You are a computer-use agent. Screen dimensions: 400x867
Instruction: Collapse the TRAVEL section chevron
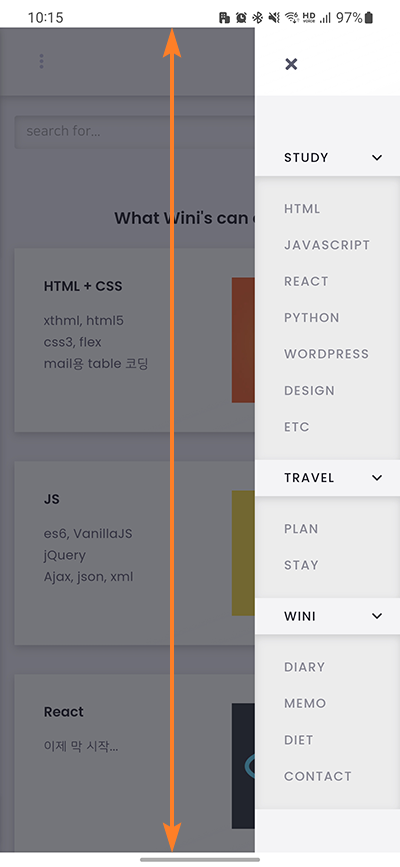pyautogui.click(x=377, y=478)
